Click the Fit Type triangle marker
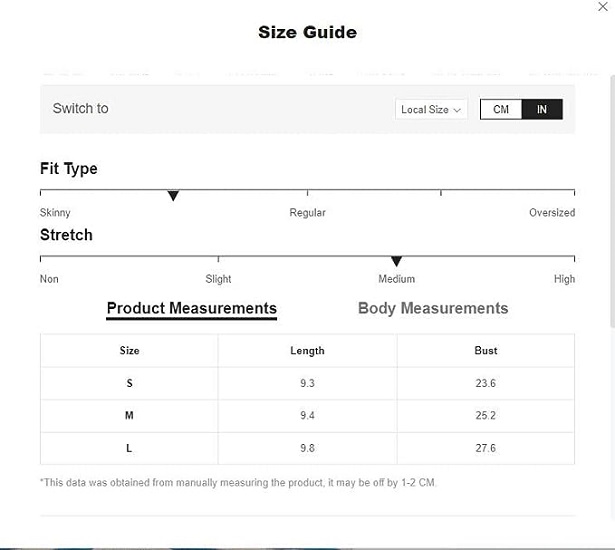This screenshot has width=615, height=550. point(173,196)
